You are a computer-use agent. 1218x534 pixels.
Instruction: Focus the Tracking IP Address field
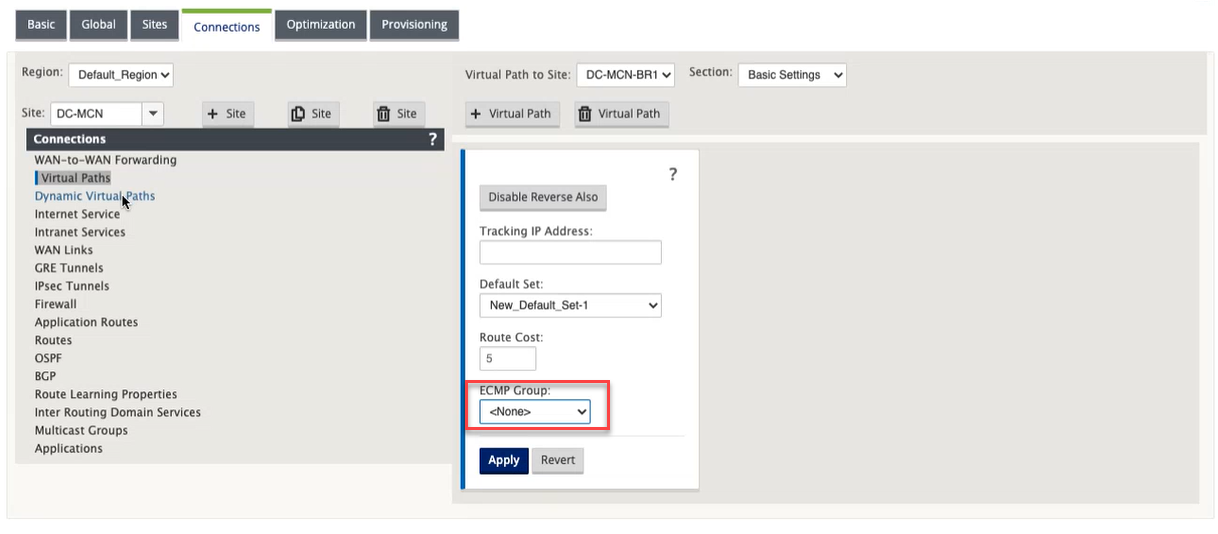(x=570, y=252)
